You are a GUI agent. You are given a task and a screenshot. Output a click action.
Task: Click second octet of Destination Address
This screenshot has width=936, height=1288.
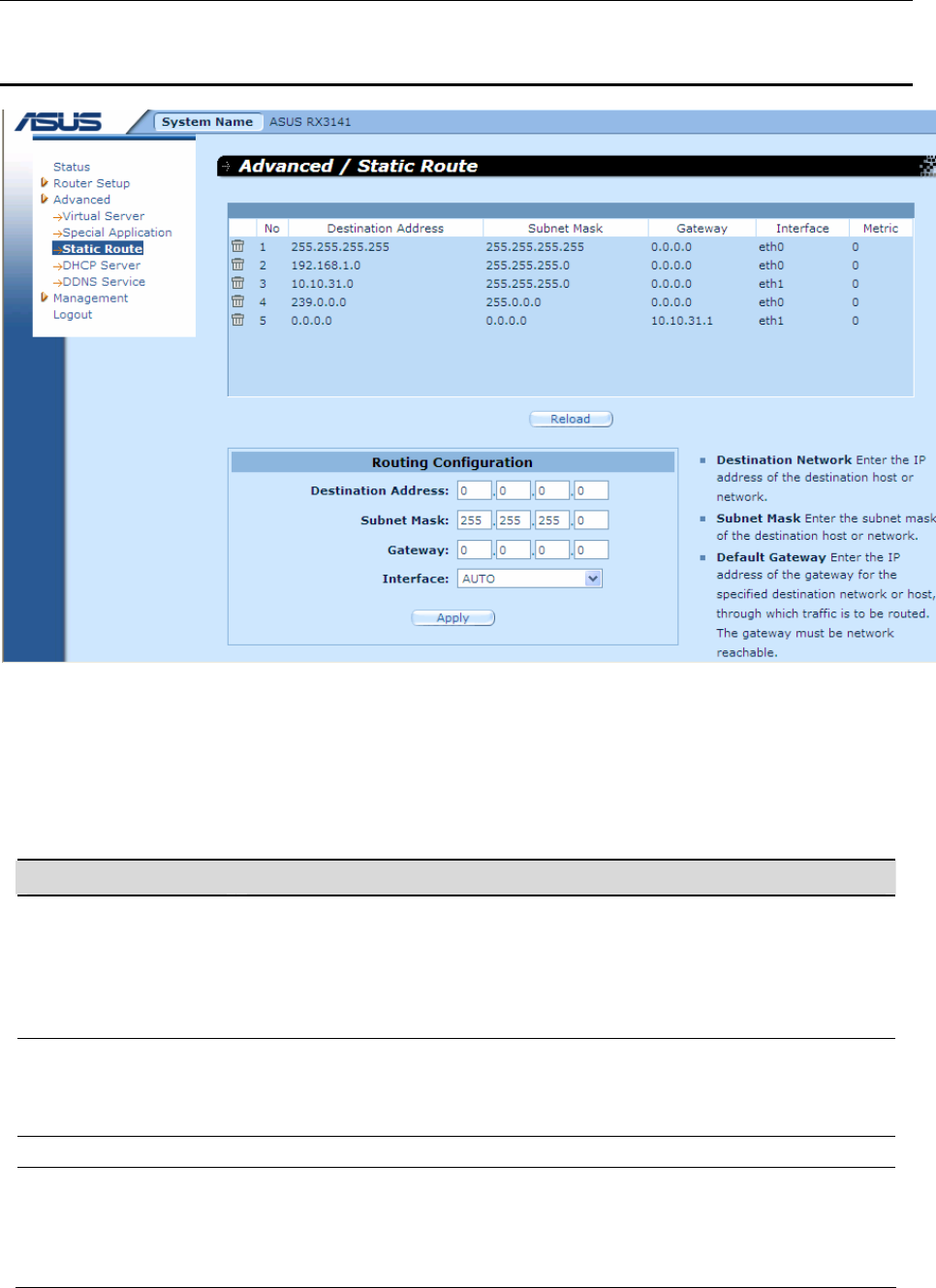pos(514,490)
